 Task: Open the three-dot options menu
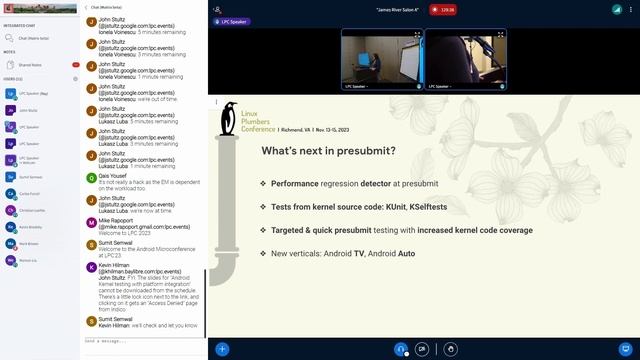[x=631, y=9]
